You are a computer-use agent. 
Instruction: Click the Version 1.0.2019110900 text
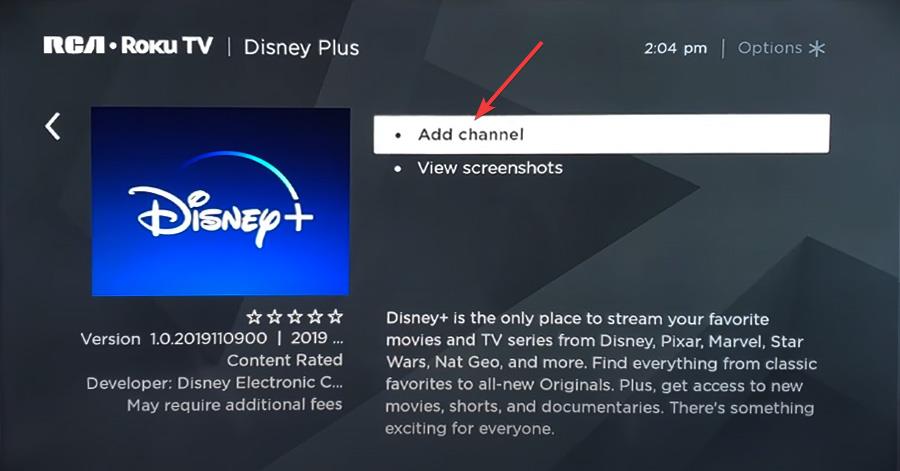point(174,338)
